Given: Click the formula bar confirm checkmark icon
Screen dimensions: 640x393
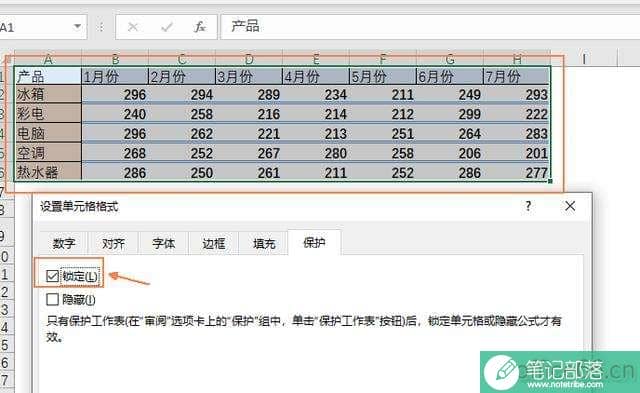Looking at the screenshot, I should [x=167, y=27].
